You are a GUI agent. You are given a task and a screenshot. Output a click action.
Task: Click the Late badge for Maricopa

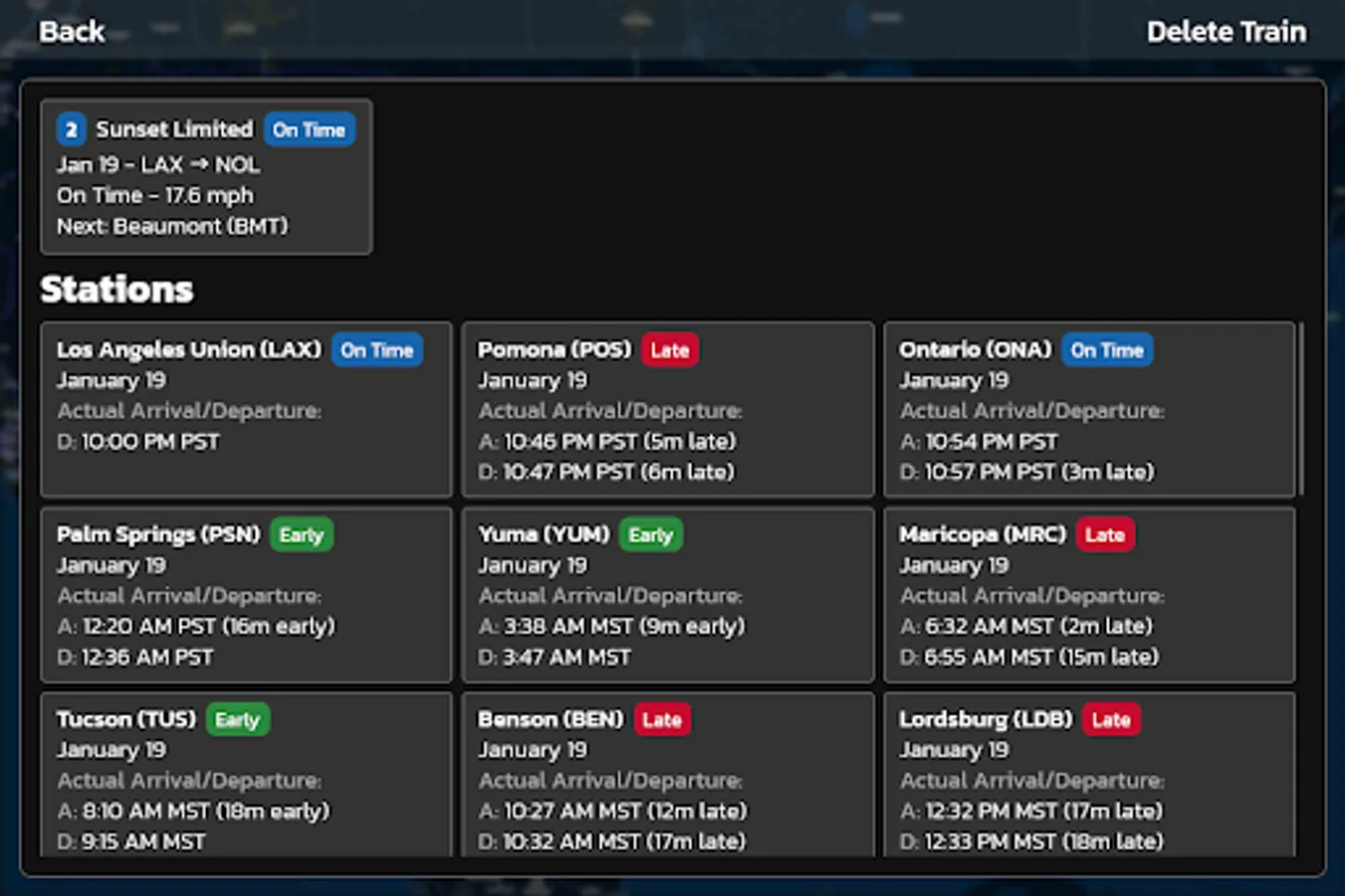click(1104, 536)
